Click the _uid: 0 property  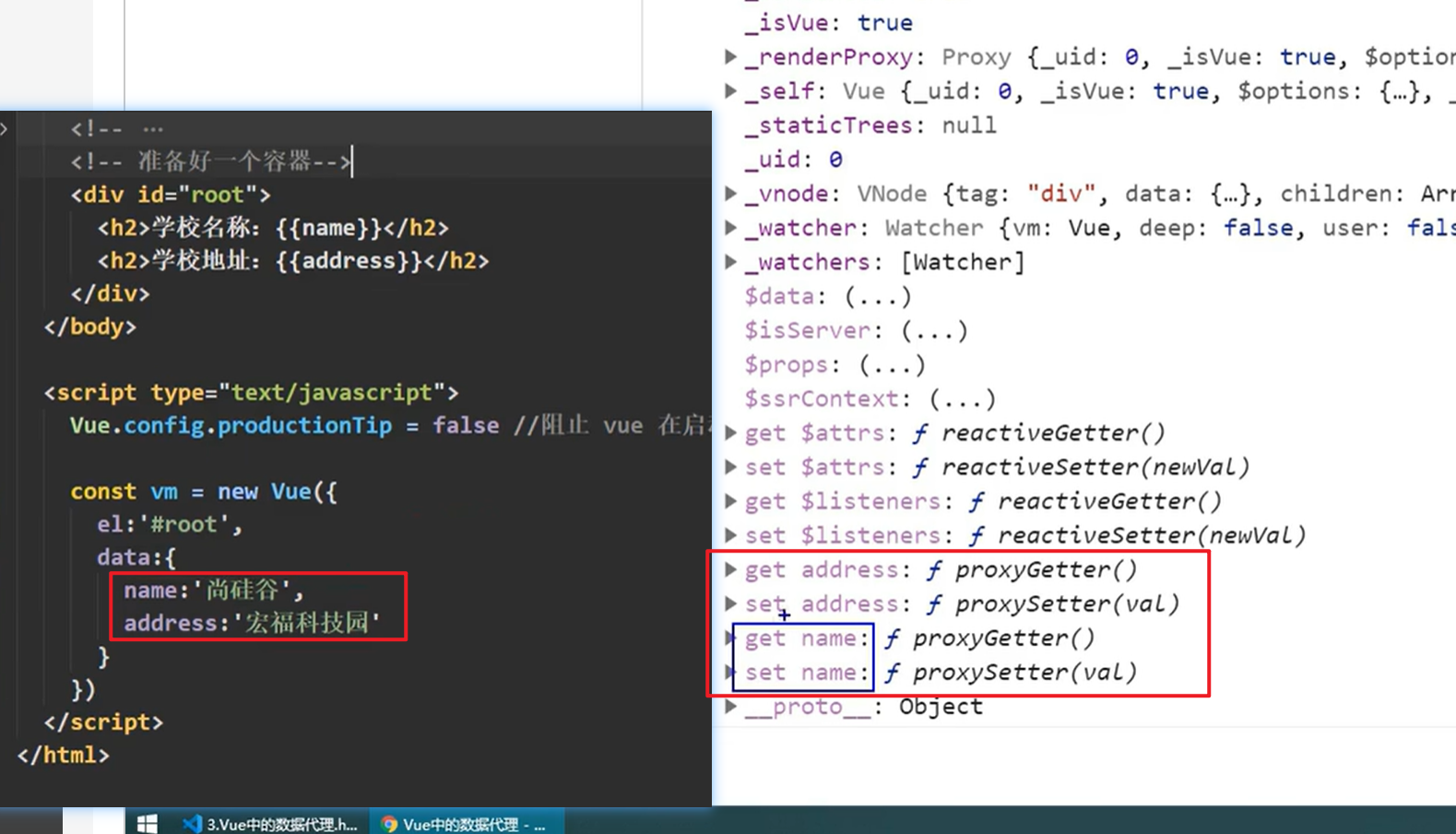click(x=794, y=160)
